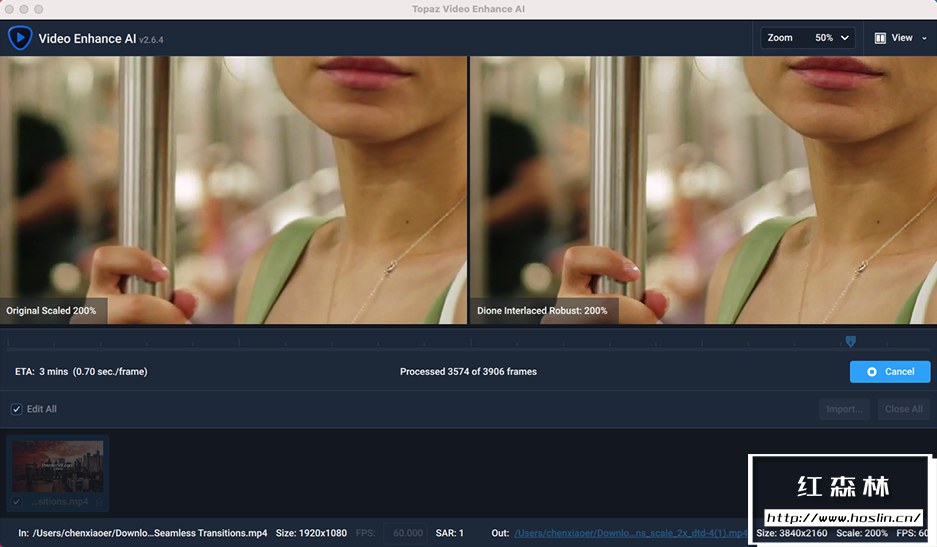
Task: Click the delete icon next to ...sitions.mp4
Action: 99,502
